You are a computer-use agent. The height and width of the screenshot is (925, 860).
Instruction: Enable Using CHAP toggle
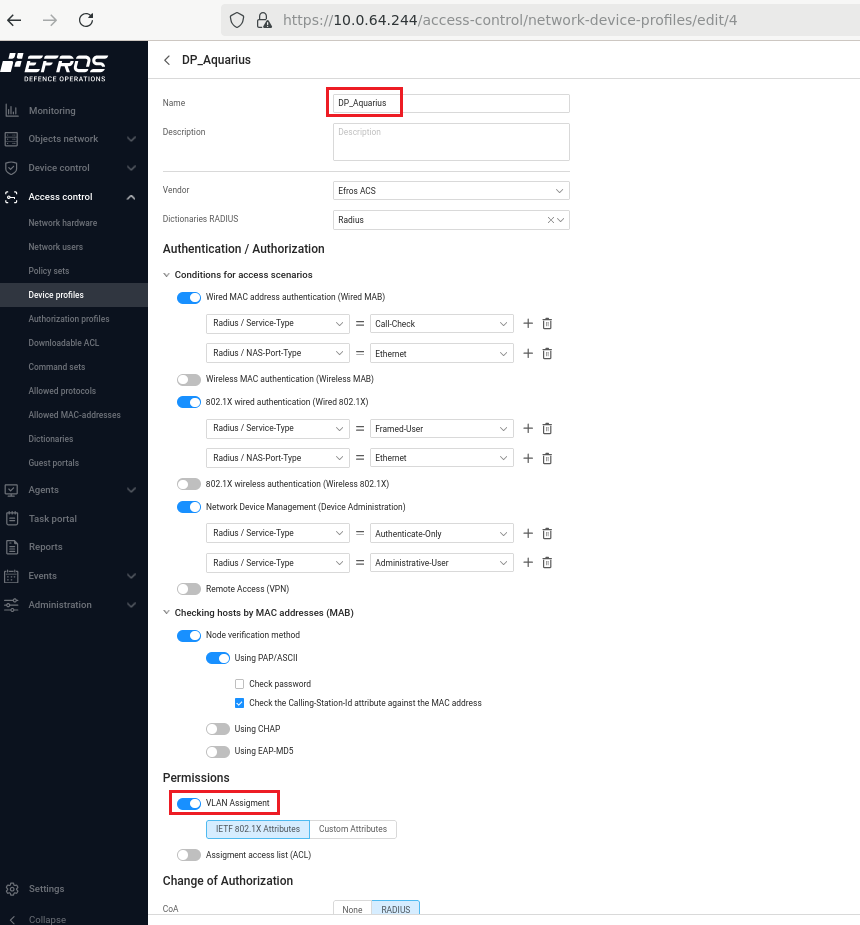pyautogui.click(x=218, y=729)
